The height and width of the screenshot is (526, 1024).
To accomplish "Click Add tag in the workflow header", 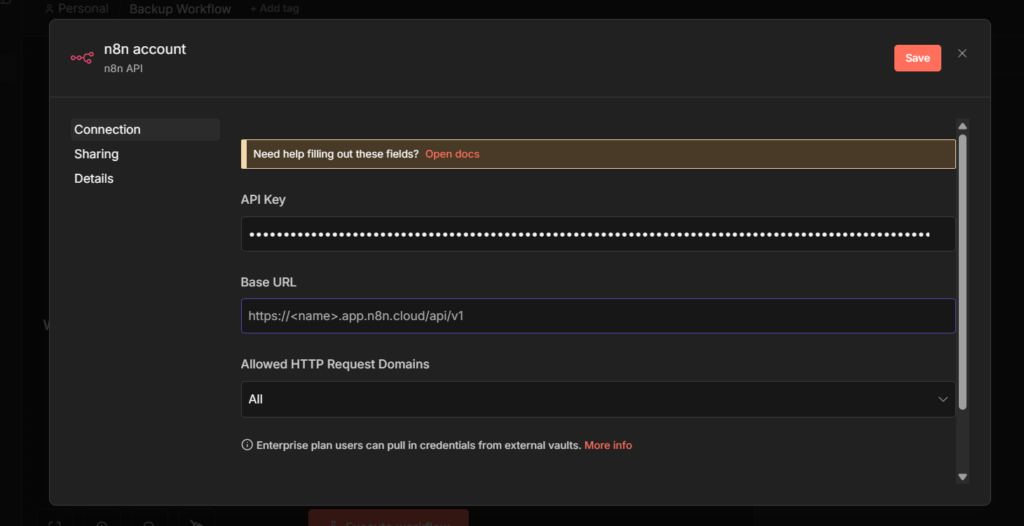I will (x=274, y=9).
